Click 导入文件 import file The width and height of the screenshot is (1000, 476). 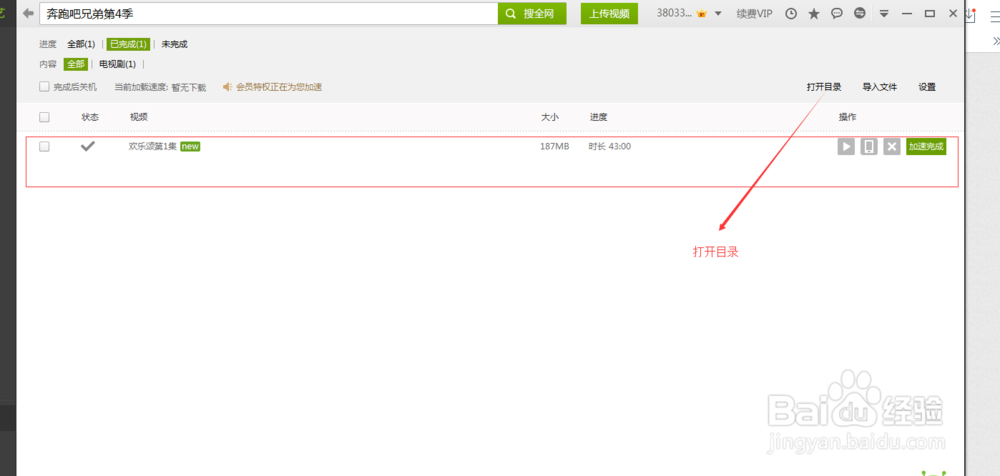(879, 87)
